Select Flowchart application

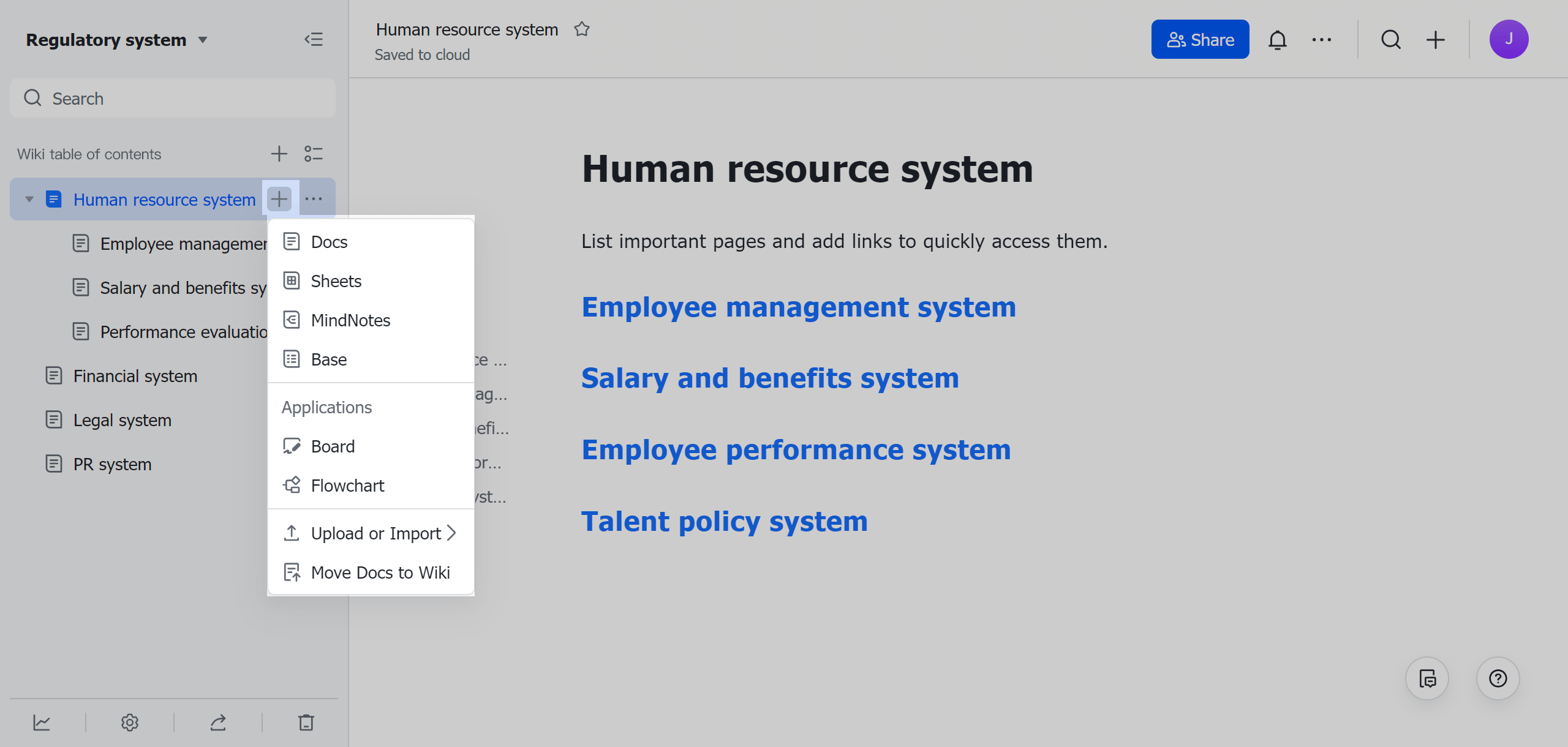[x=371, y=486]
